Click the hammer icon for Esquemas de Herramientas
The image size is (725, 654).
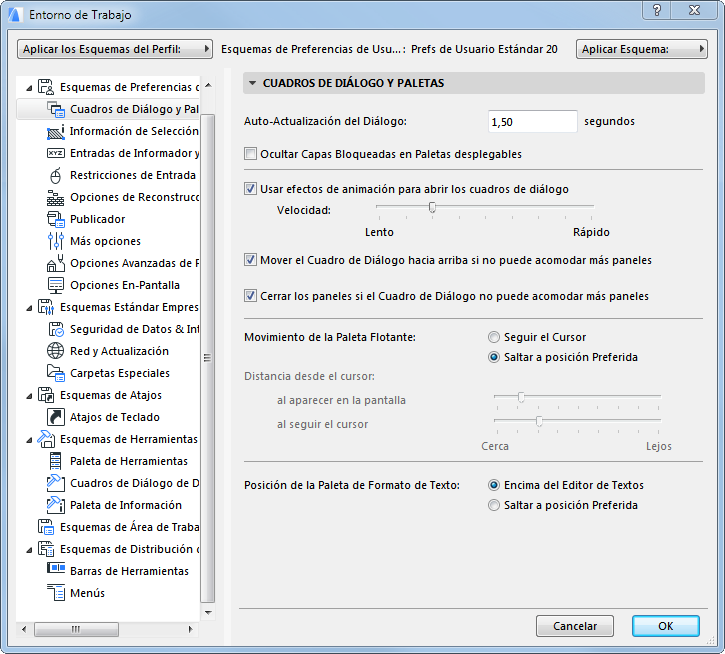click(x=46, y=439)
